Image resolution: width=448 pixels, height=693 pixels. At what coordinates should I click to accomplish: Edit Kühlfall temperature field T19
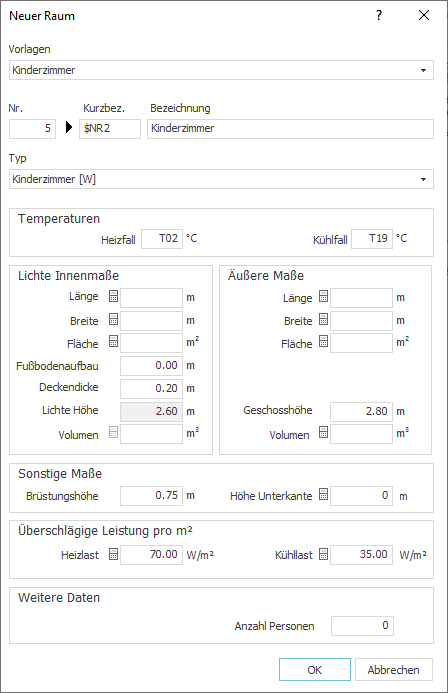click(372, 239)
